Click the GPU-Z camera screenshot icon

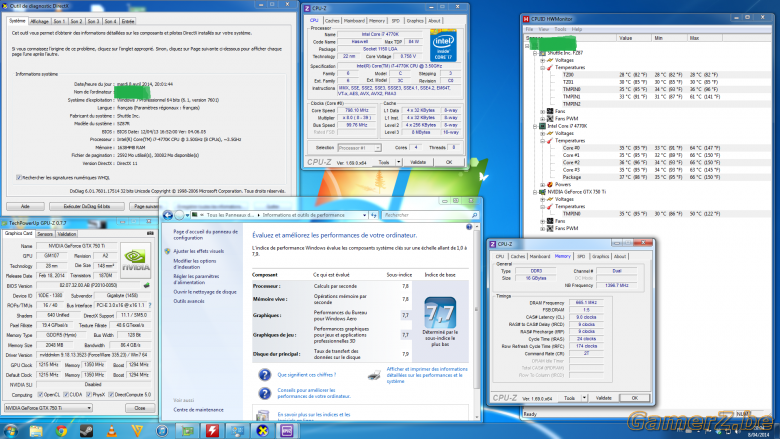(x=150, y=233)
